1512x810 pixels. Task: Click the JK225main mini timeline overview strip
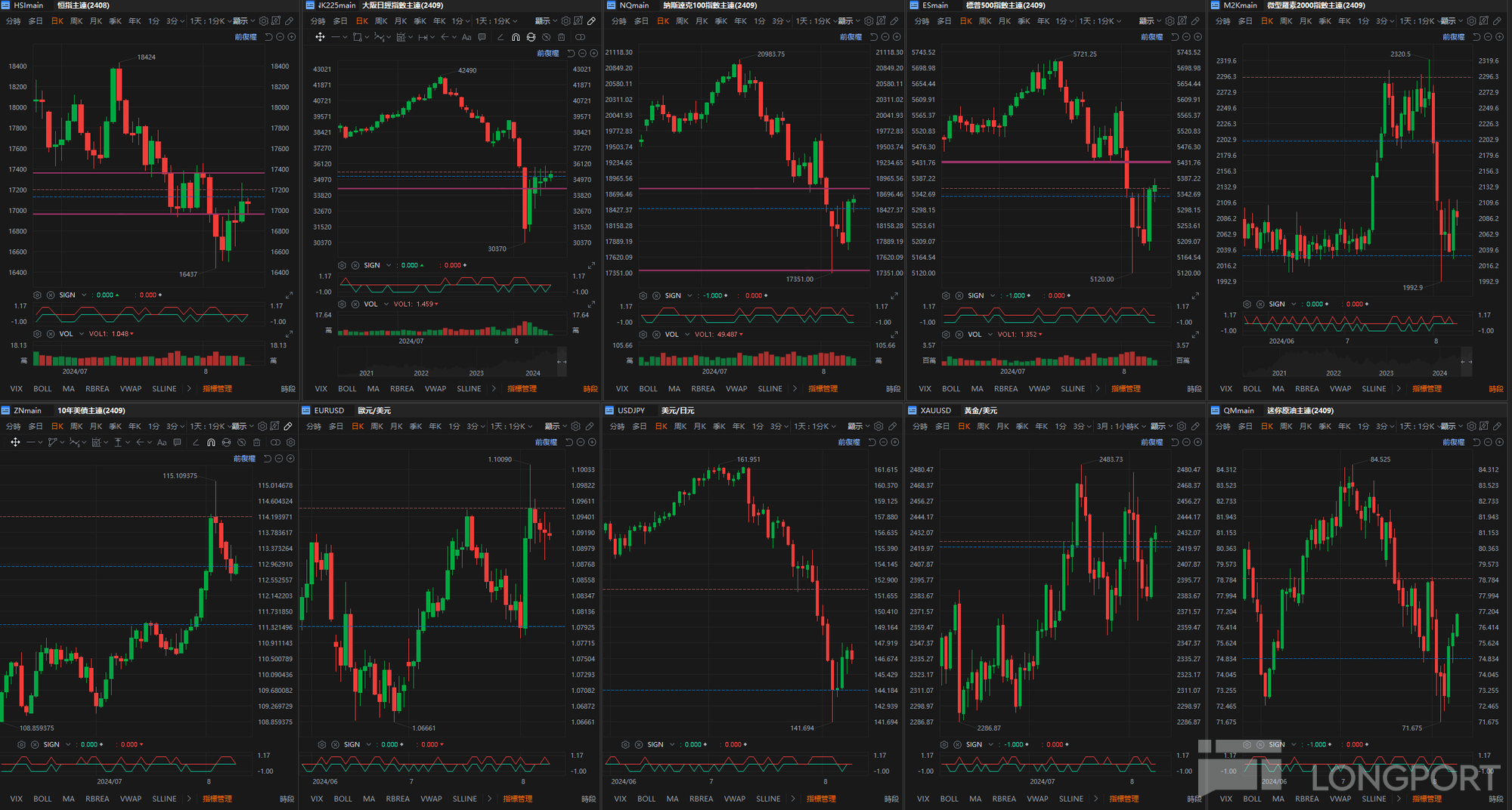pyautogui.click(x=451, y=362)
